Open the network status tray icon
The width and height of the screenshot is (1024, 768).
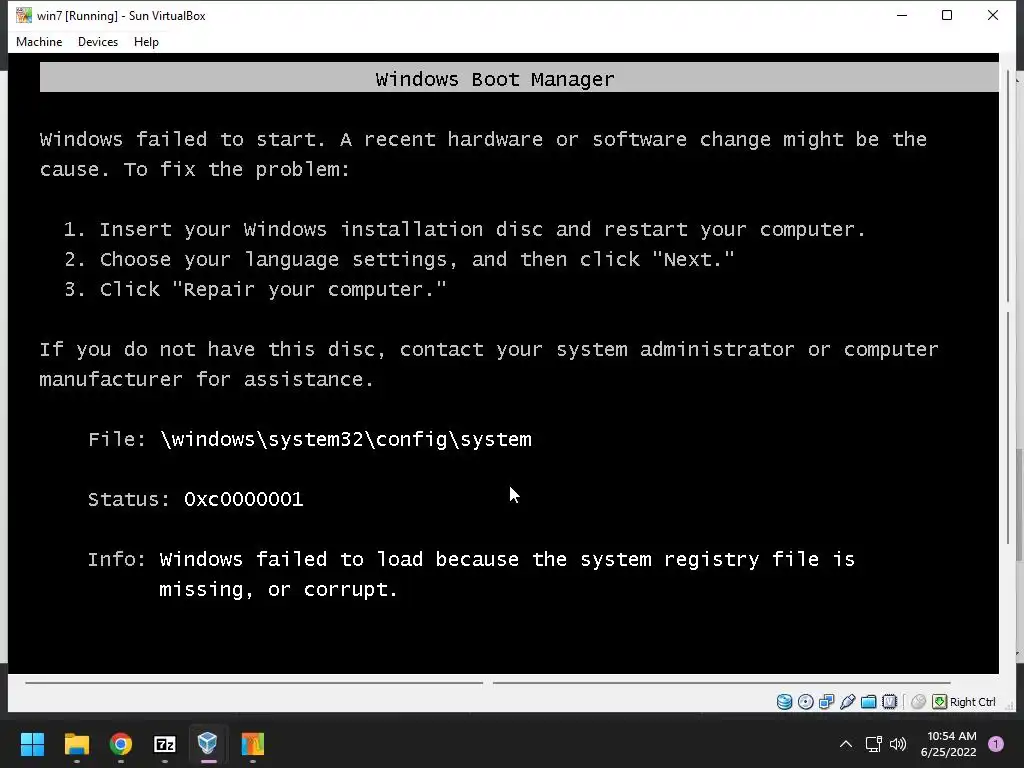[x=873, y=744]
